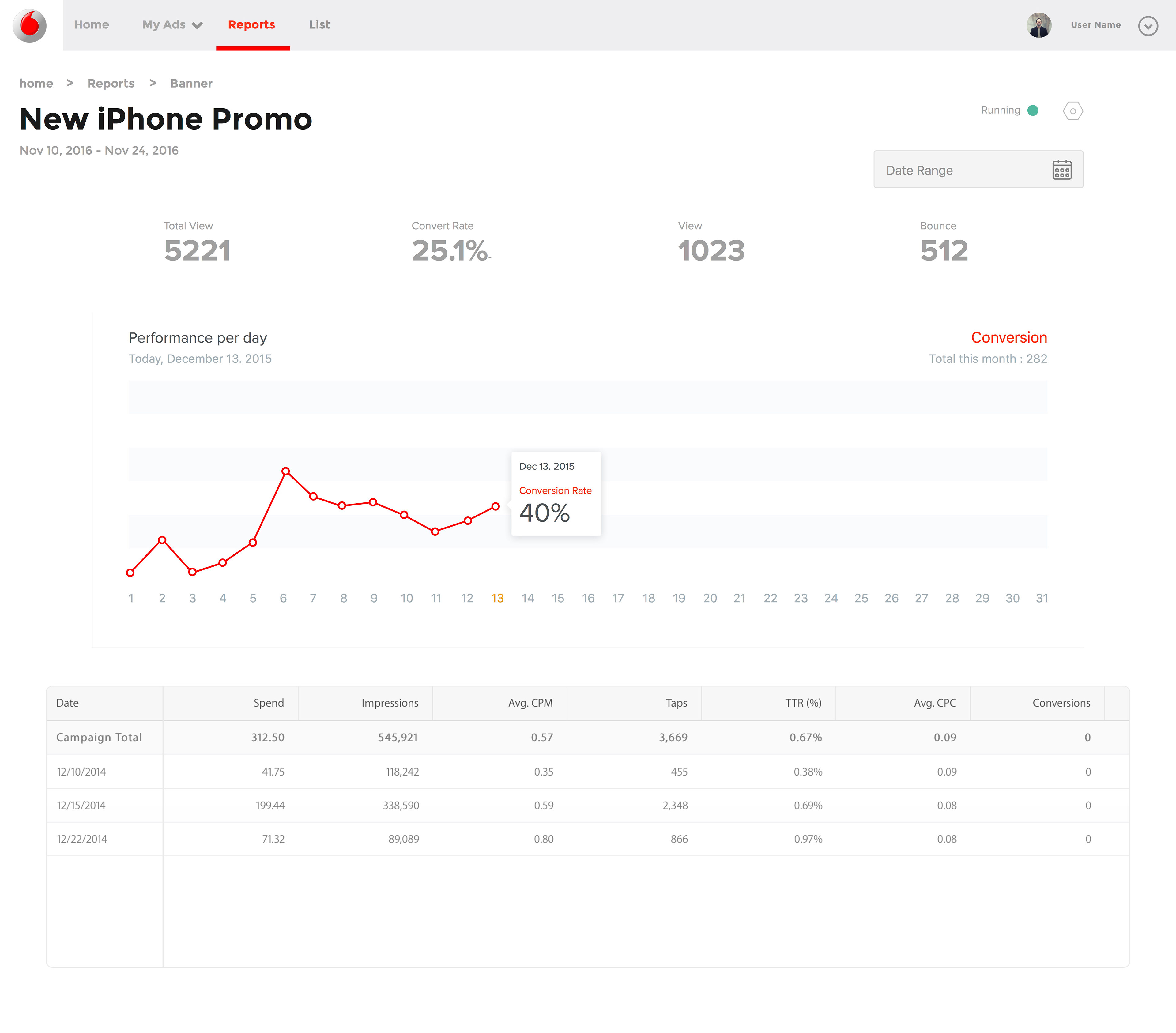The width and height of the screenshot is (1176, 1033).
Task: Click the green Running status dot
Action: [x=1033, y=111]
